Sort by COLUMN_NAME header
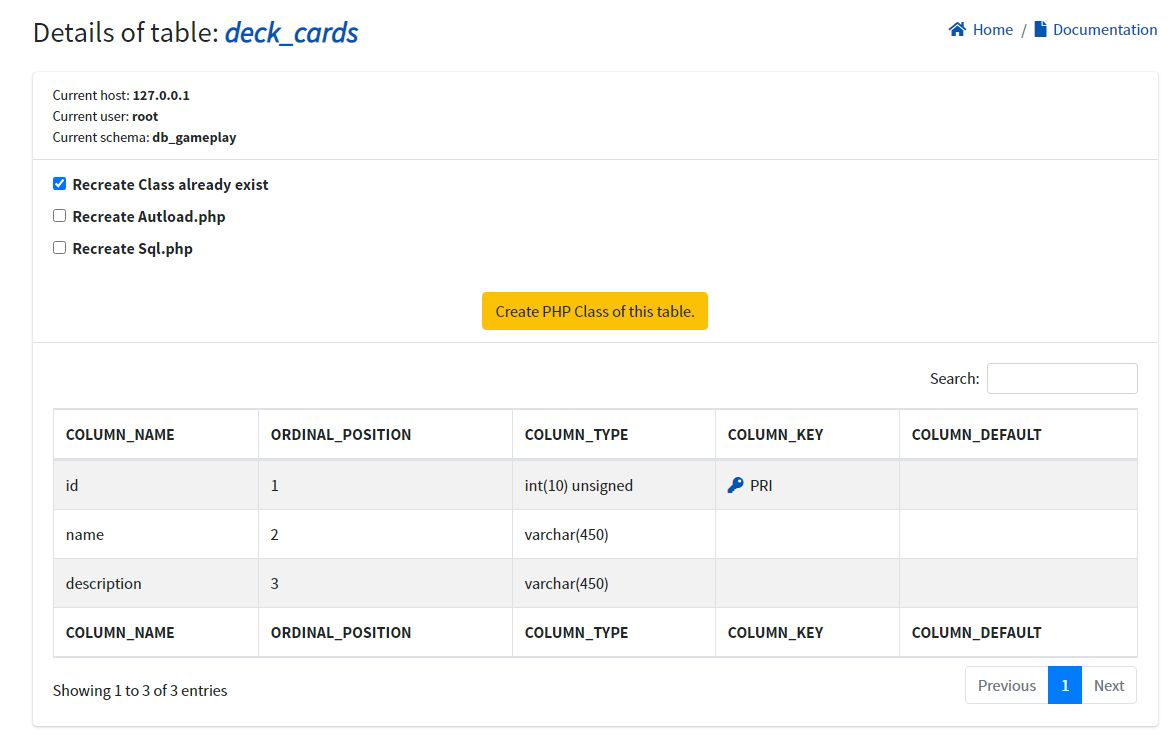 (x=120, y=435)
